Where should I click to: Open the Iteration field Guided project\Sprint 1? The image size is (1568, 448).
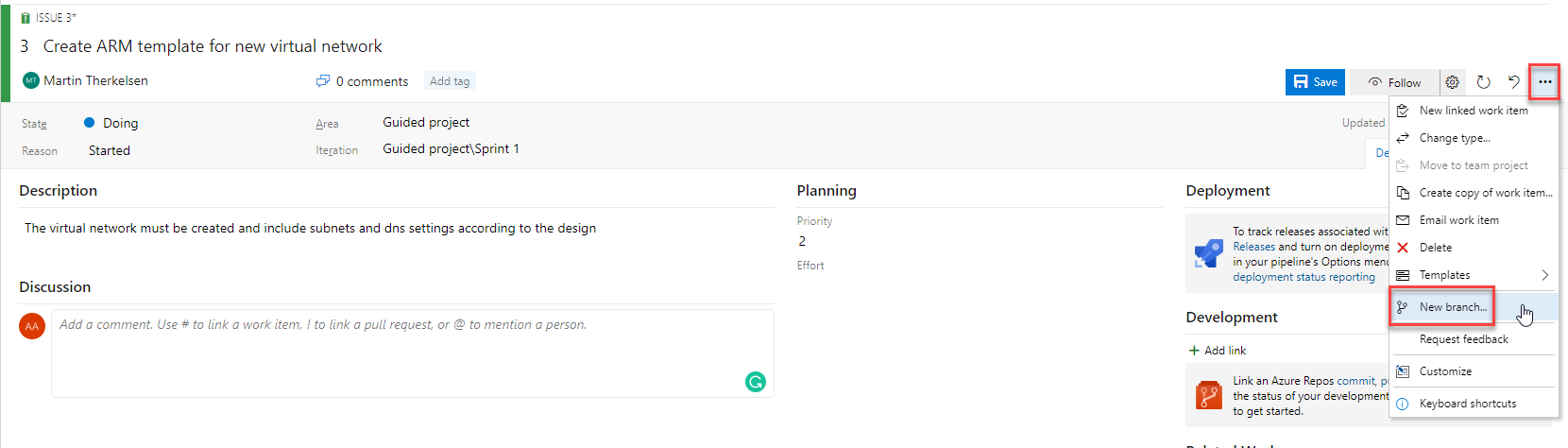click(x=451, y=148)
